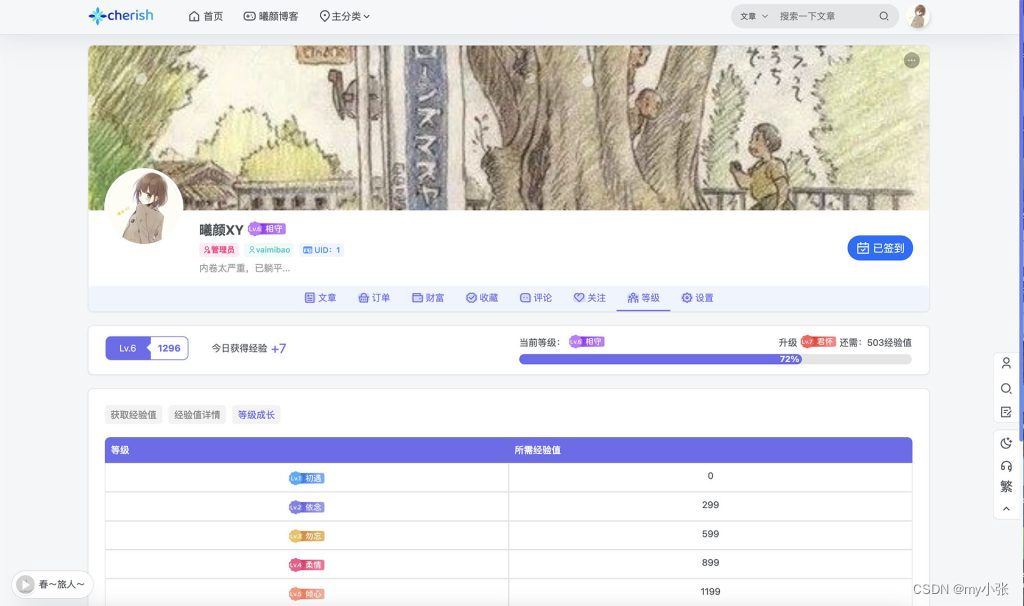Open the 文章 search type dropdown
This screenshot has width=1024, height=606.
(x=754, y=16)
